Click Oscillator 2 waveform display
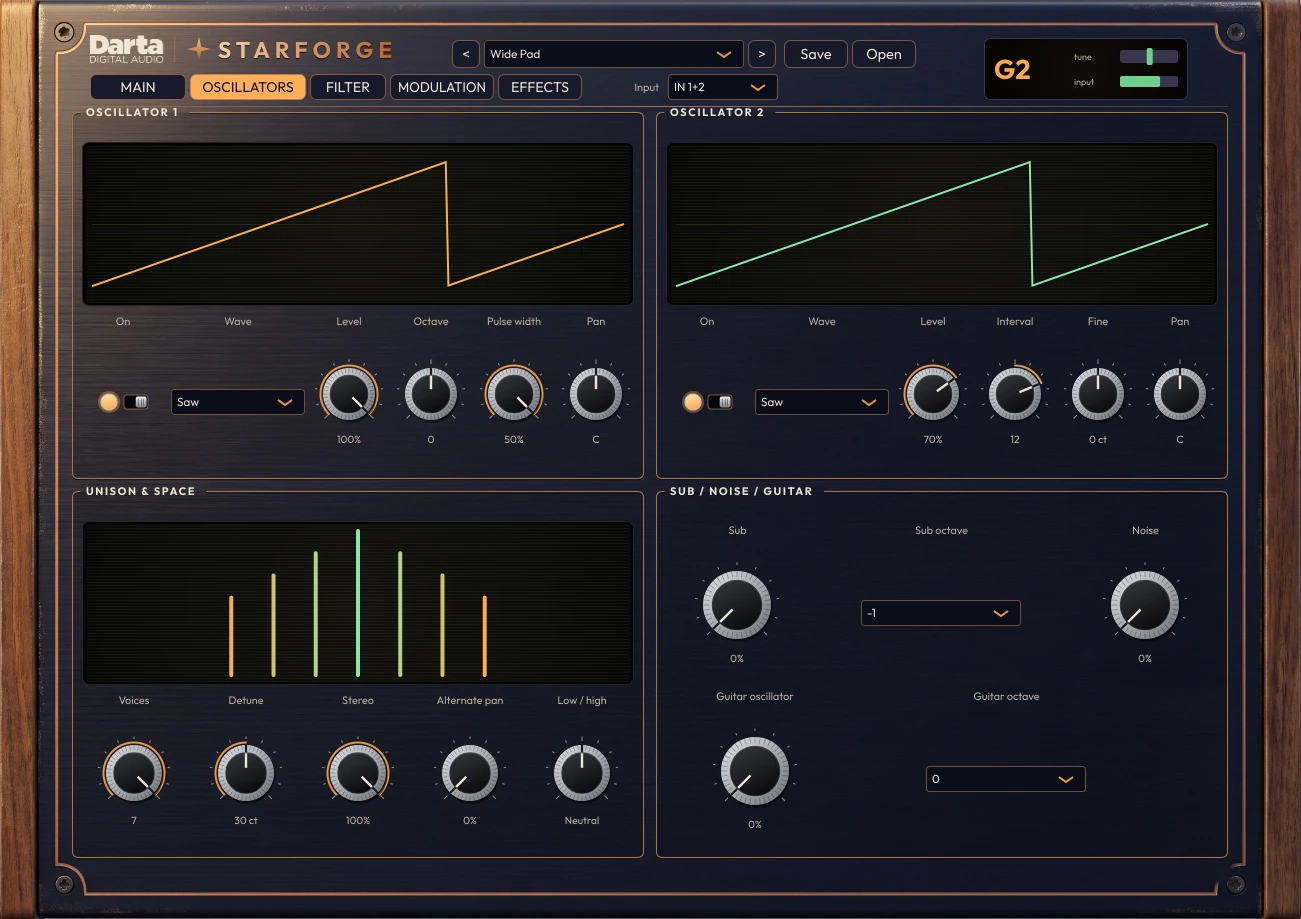The image size is (1301, 919). (x=942, y=224)
